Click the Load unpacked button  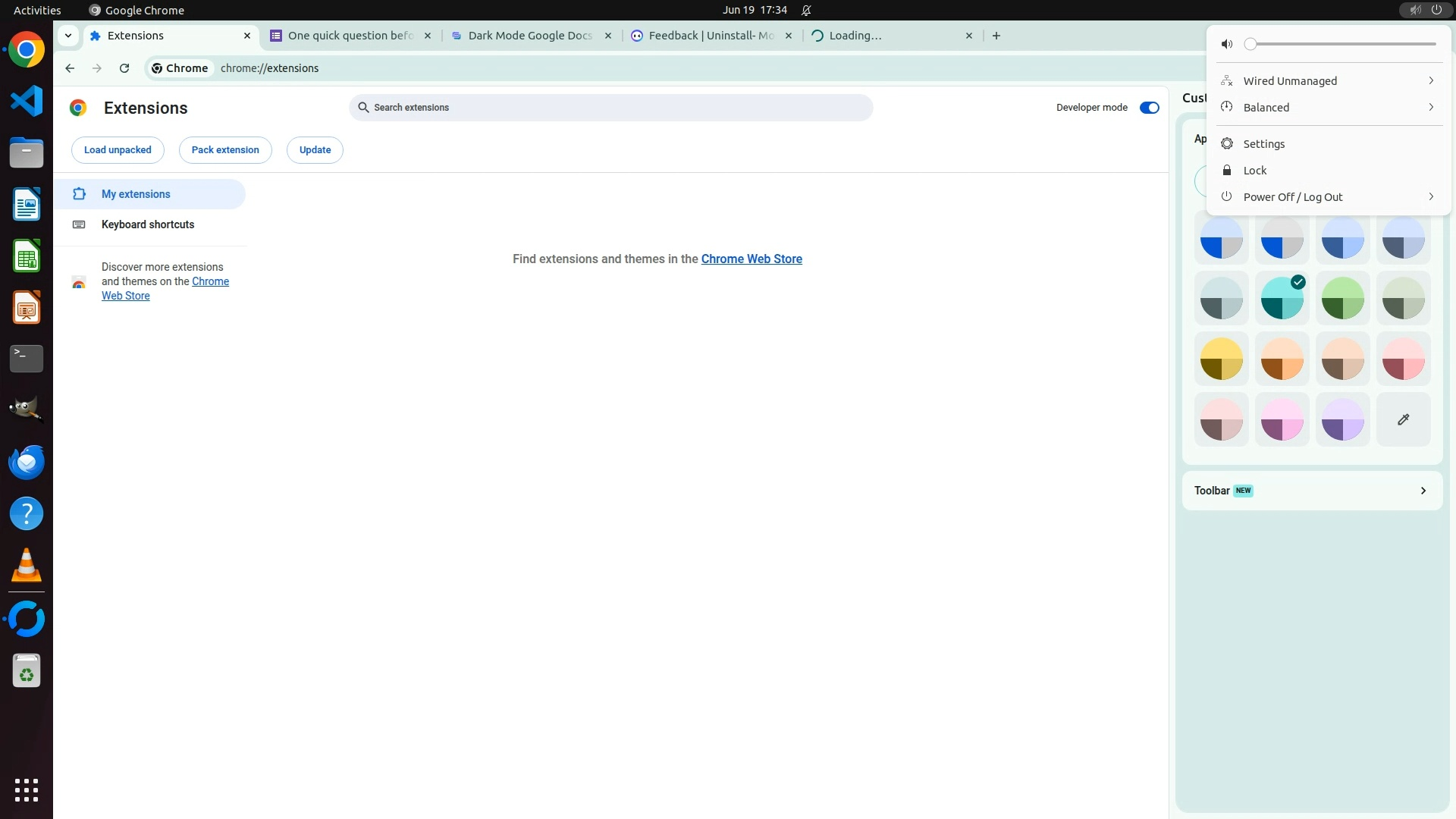[118, 150]
